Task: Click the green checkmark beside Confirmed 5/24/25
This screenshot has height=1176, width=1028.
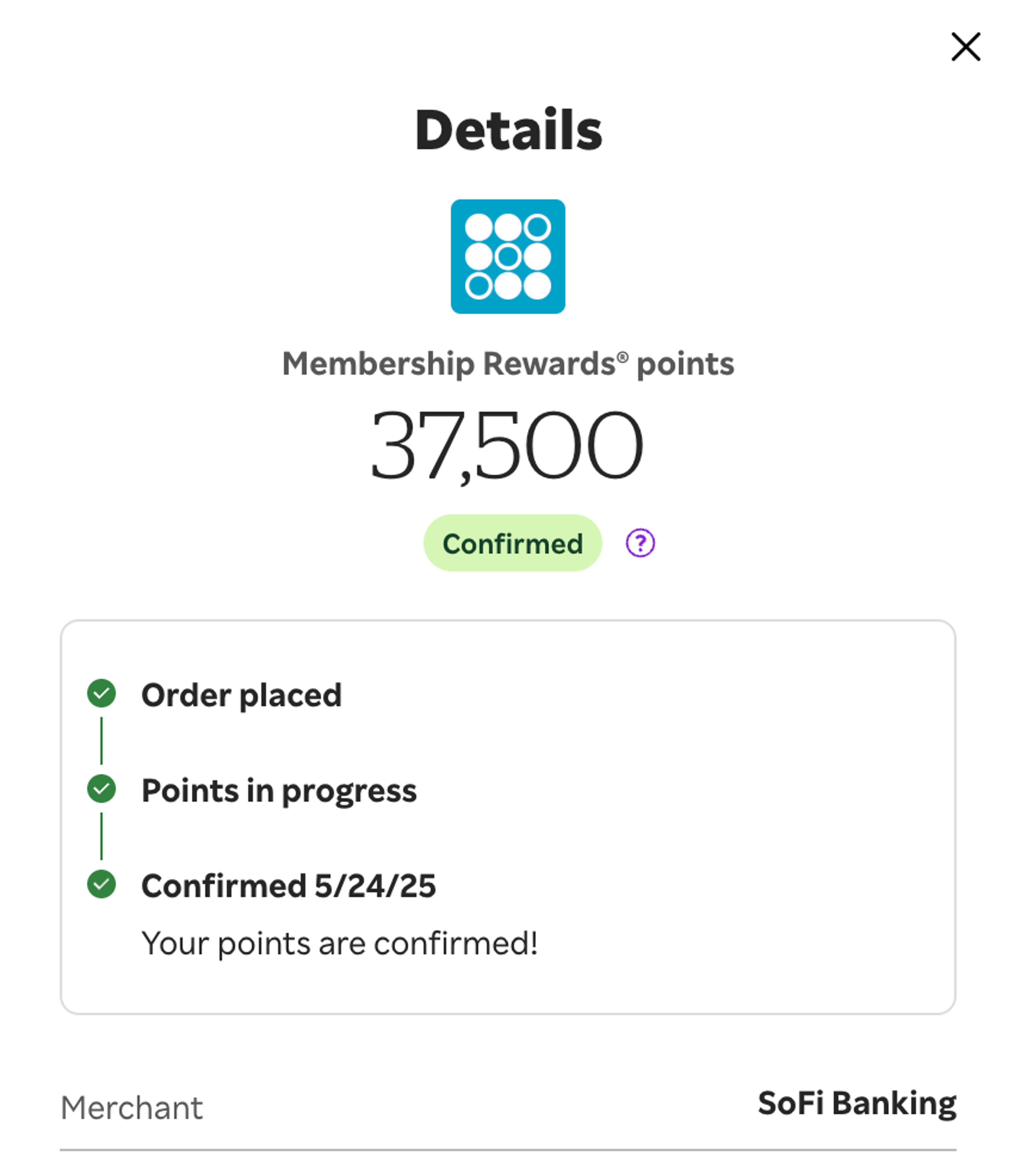Action: click(x=101, y=884)
